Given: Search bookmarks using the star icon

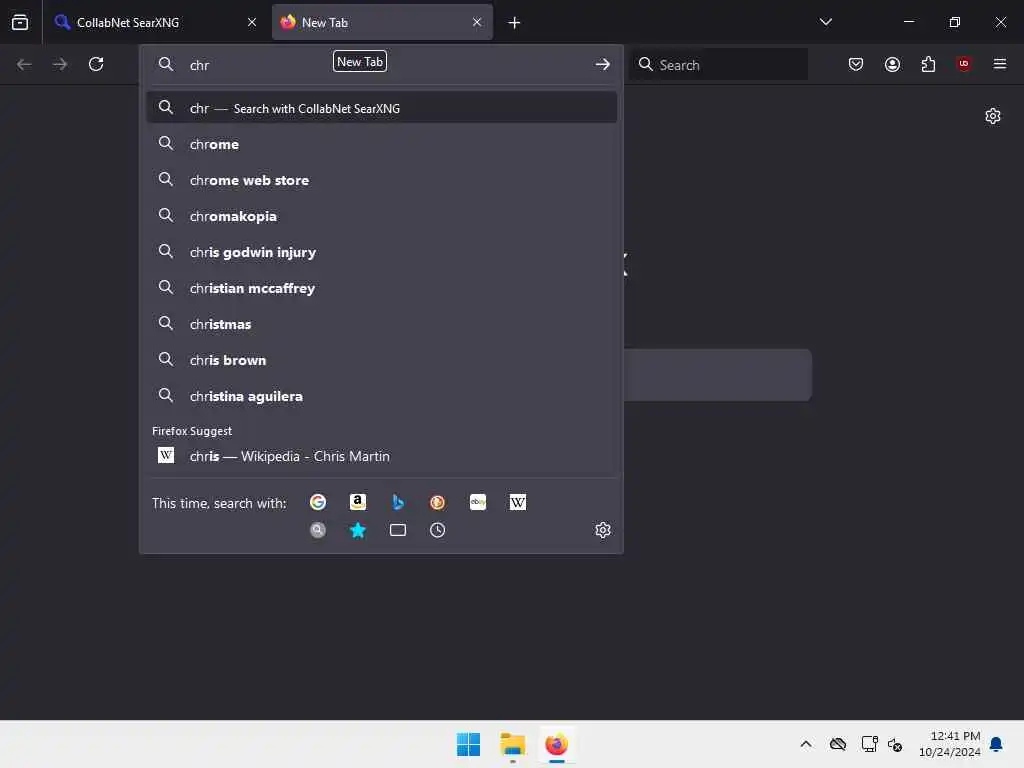Looking at the screenshot, I should coord(358,530).
